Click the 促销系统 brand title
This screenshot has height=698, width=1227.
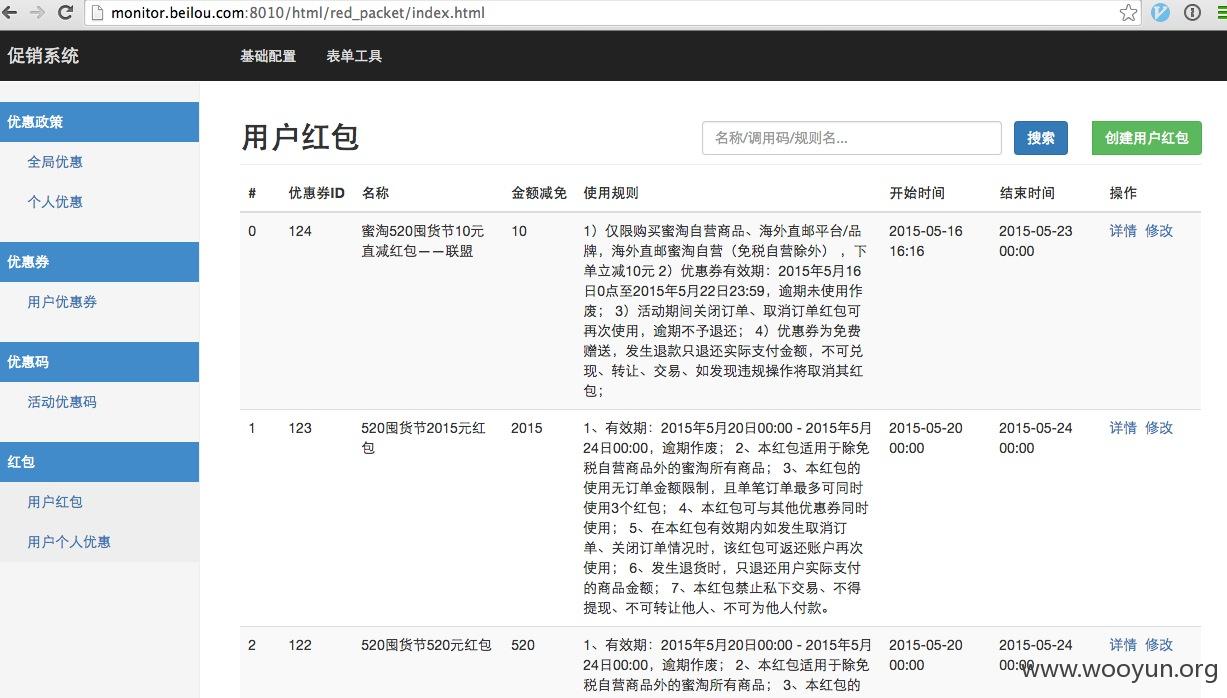pos(43,56)
